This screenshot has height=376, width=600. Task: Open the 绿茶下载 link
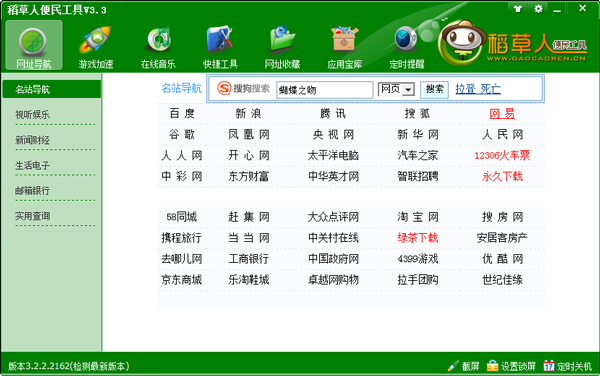417,238
